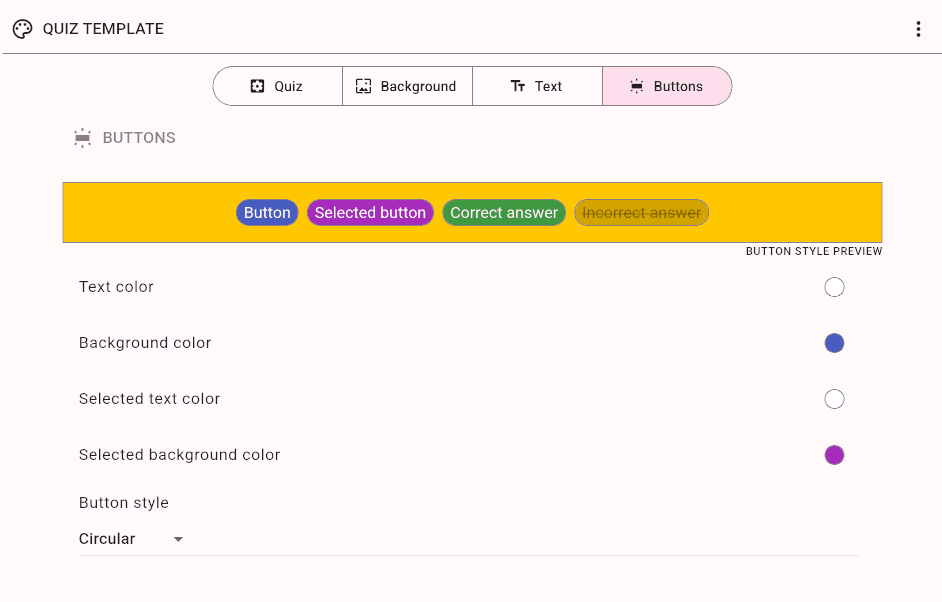This screenshot has width=942, height=602.
Task: Expand the Circular style selector
Action: 130,539
